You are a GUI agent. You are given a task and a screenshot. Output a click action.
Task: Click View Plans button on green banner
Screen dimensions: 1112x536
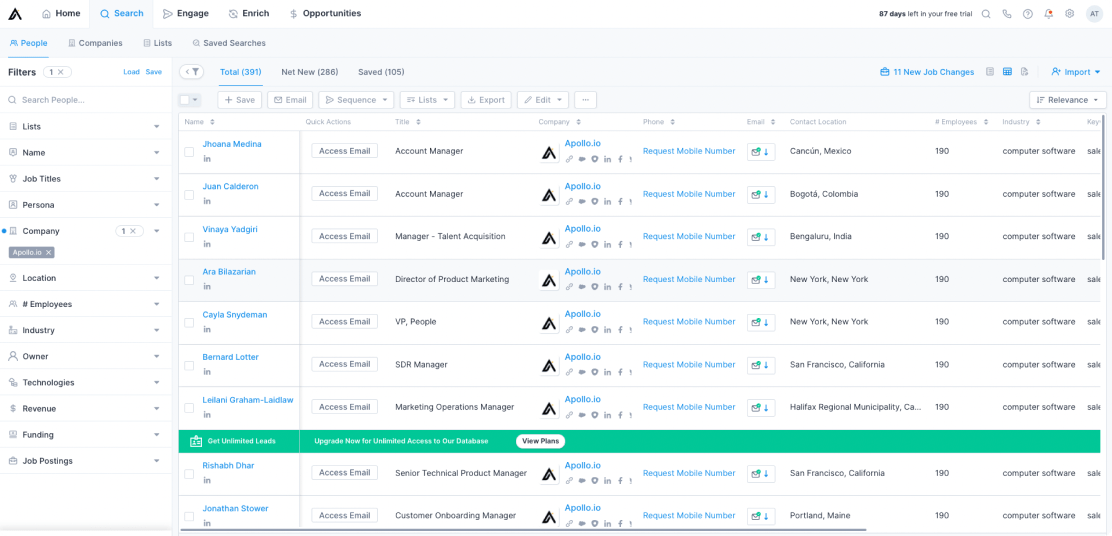point(540,441)
